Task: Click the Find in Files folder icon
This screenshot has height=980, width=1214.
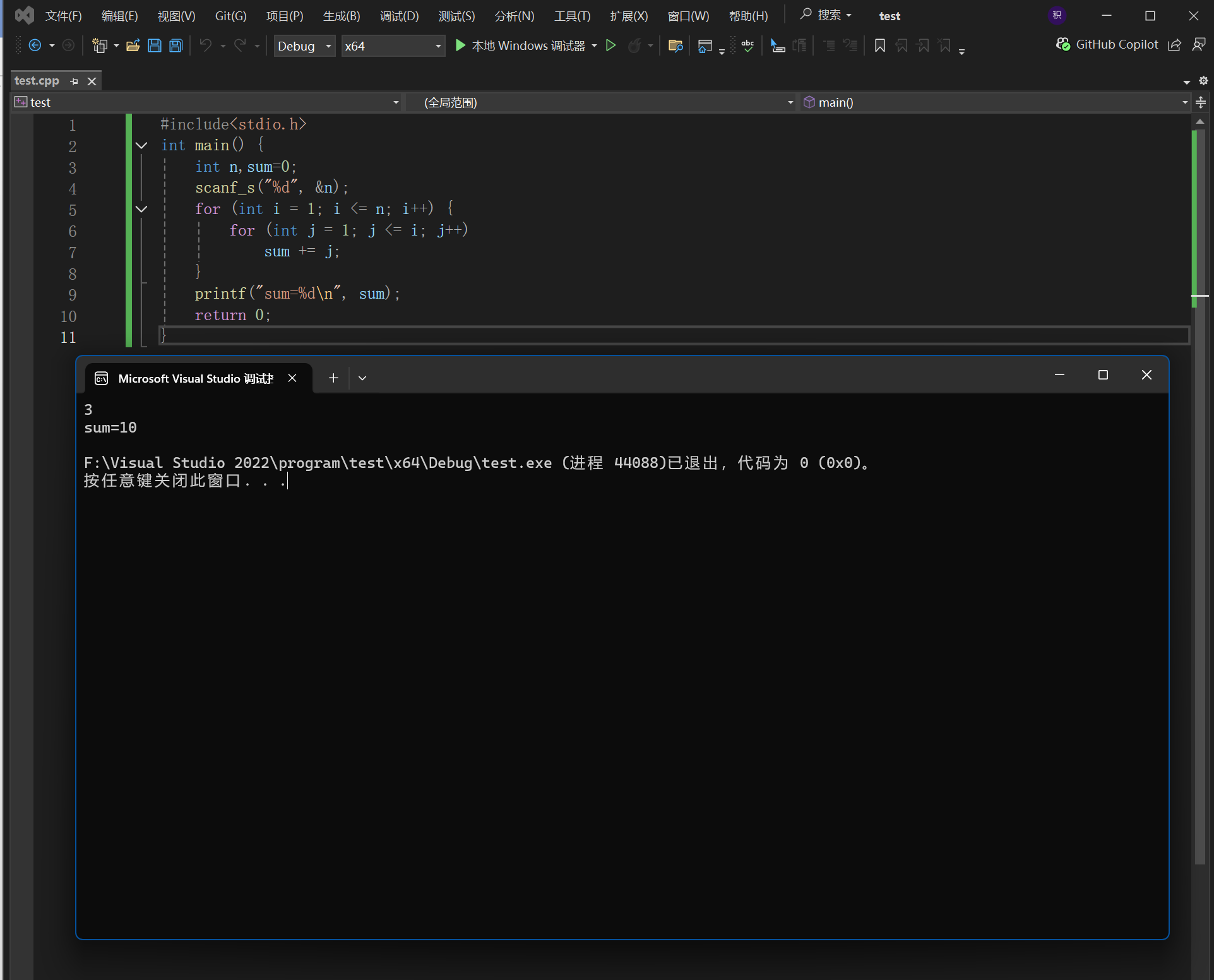Action: pos(675,45)
